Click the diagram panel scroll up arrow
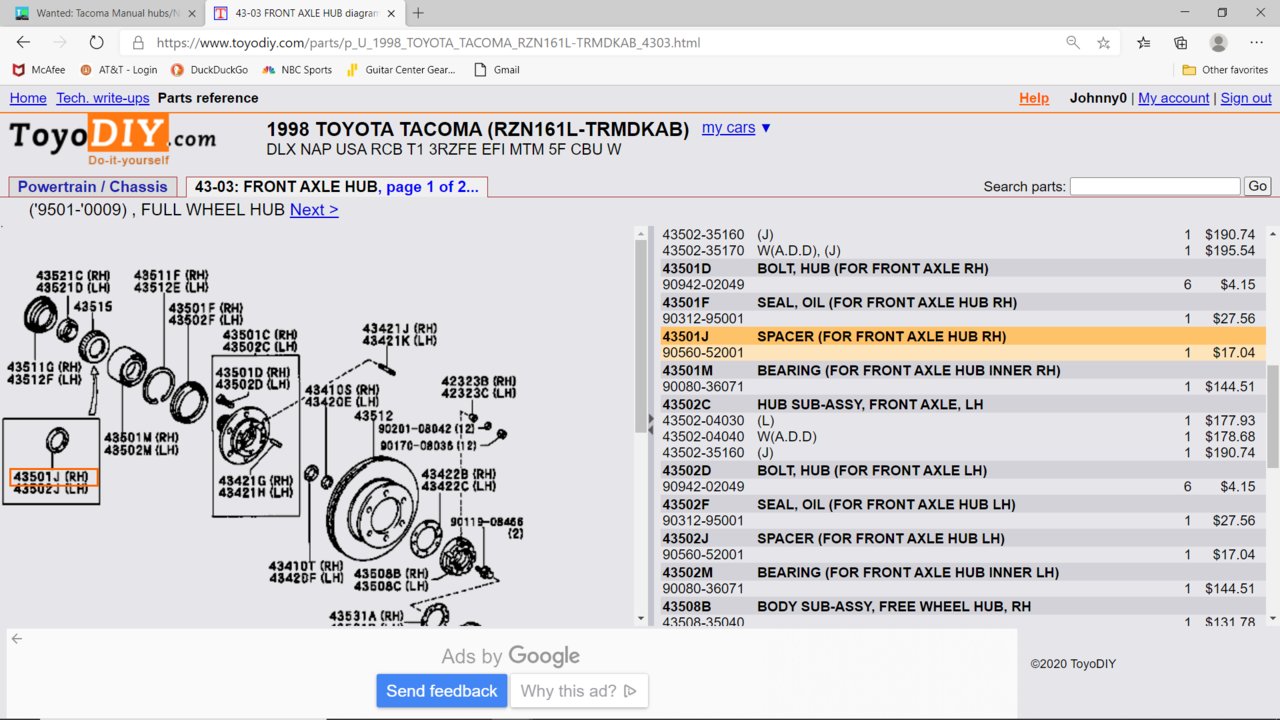This screenshot has height=720, width=1280. 641,233
